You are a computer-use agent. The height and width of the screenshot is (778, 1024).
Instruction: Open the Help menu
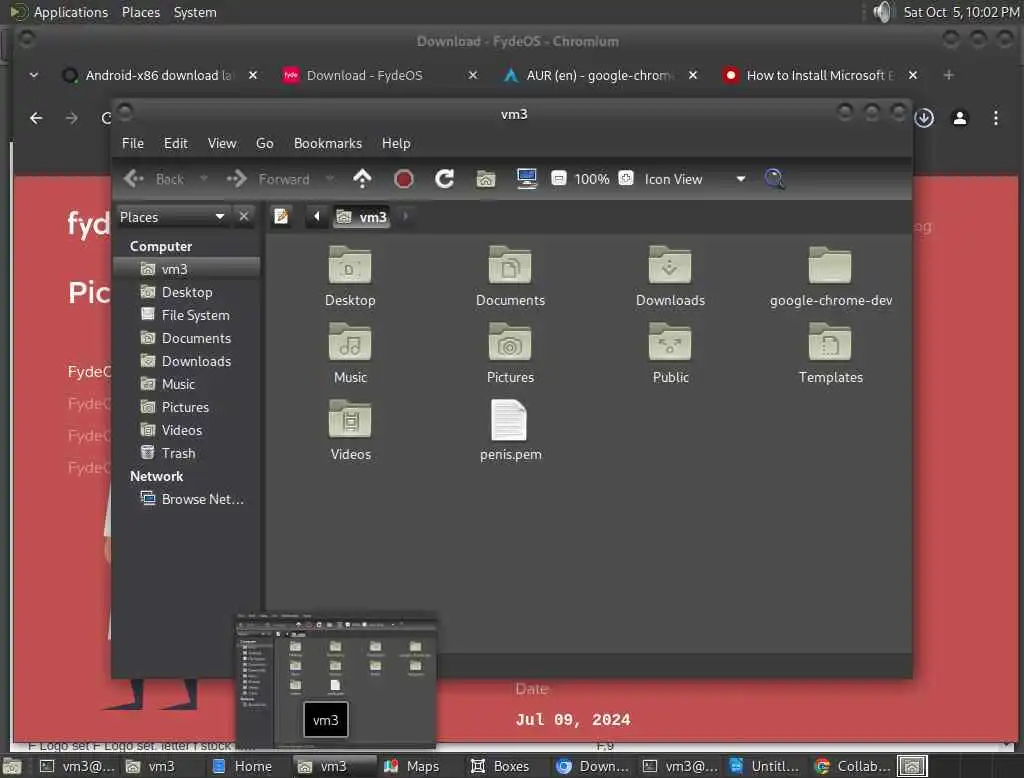click(396, 143)
